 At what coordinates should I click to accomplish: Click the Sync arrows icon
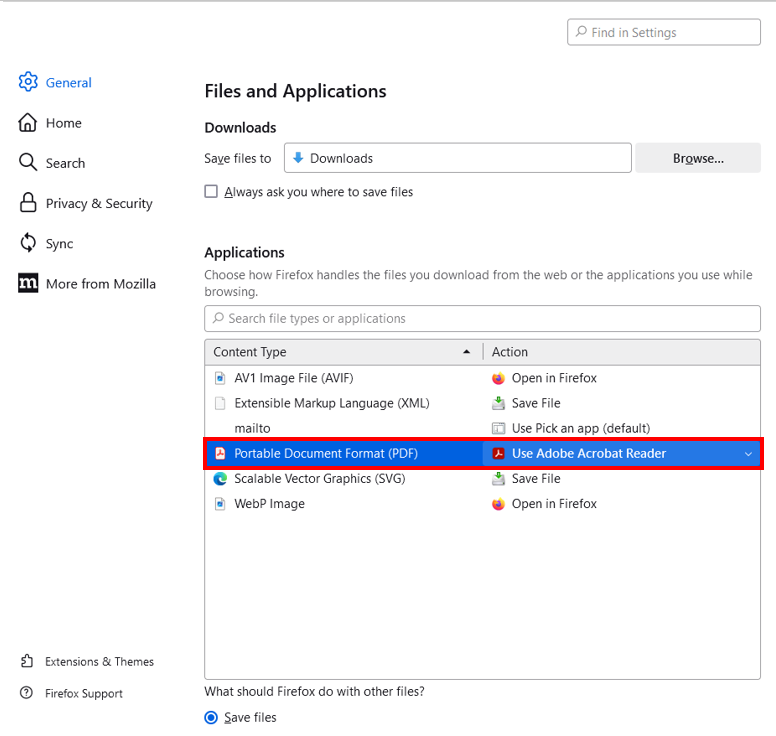[28, 243]
